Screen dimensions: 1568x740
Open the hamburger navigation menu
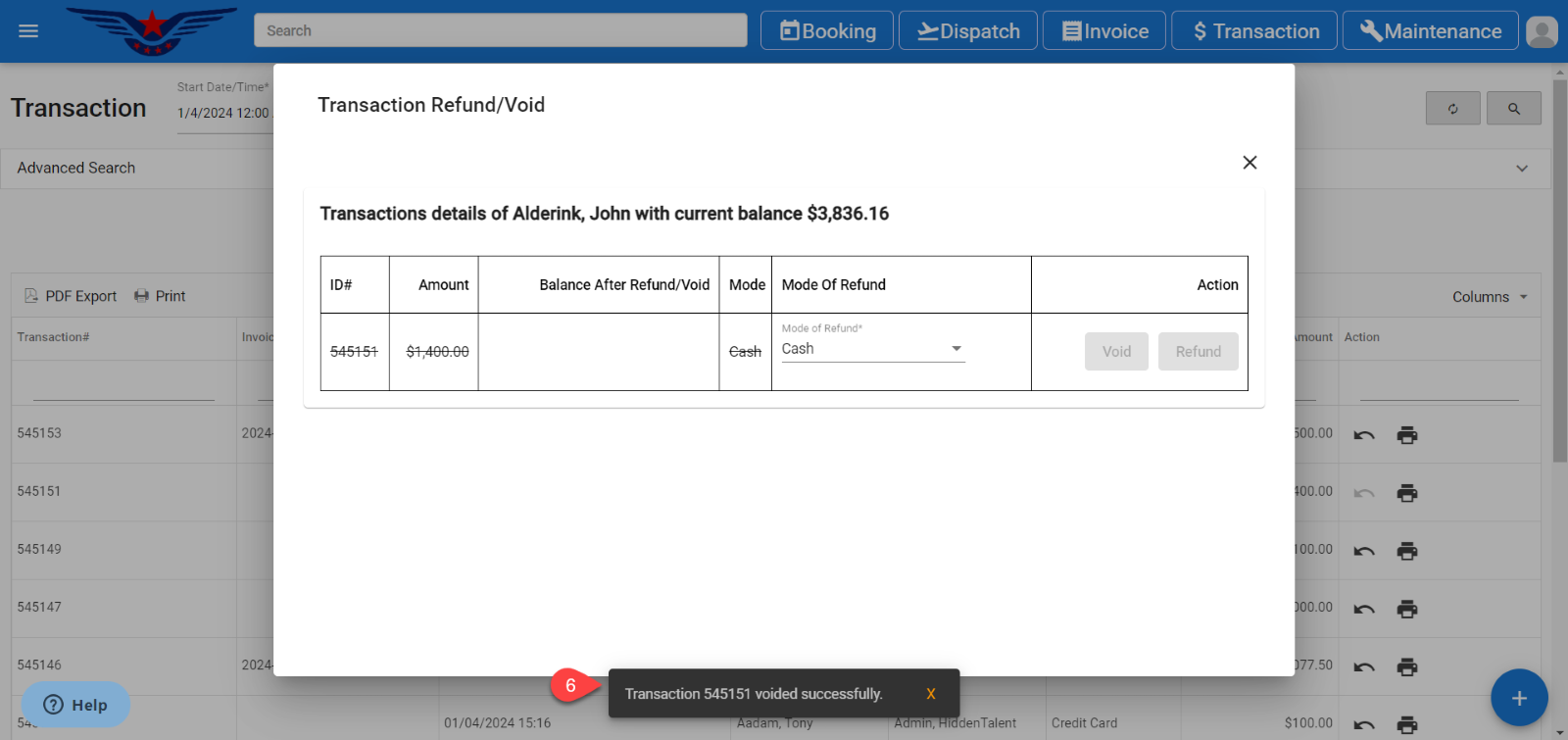[28, 31]
